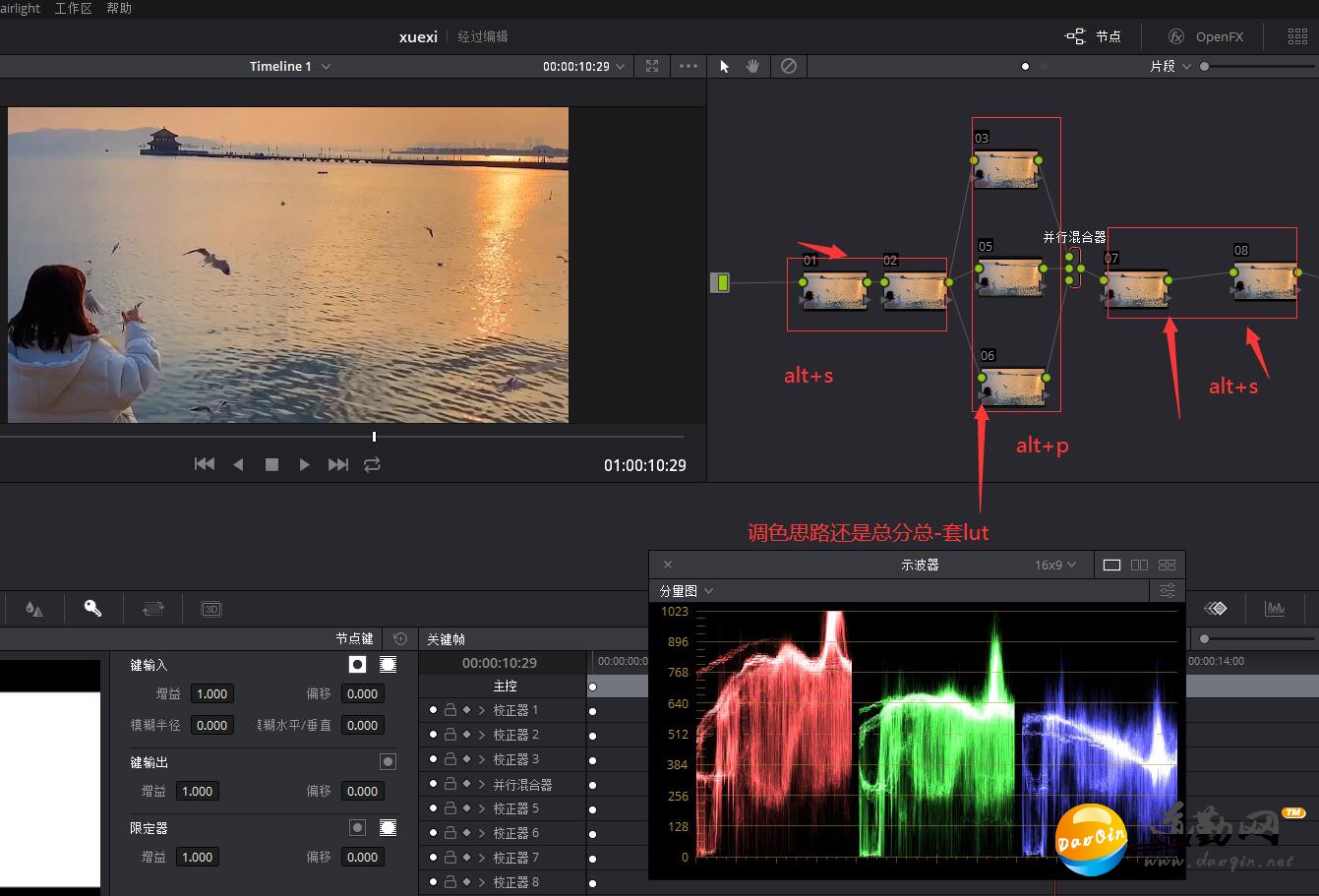
Task: Open the 分量图 scope type dropdown
Action: click(687, 590)
